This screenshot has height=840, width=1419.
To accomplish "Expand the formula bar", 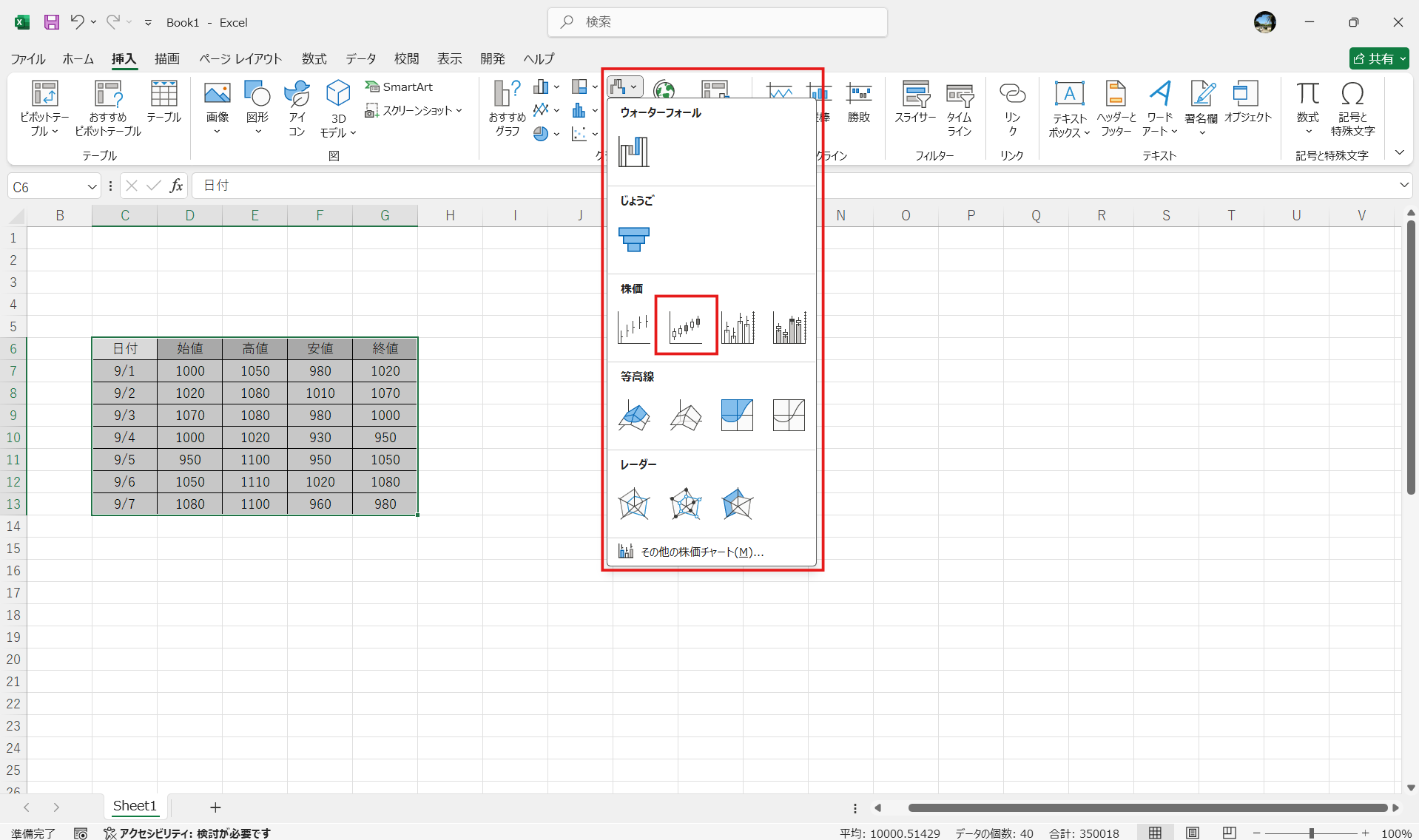I will pyautogui.click(x=1403, y=185).
